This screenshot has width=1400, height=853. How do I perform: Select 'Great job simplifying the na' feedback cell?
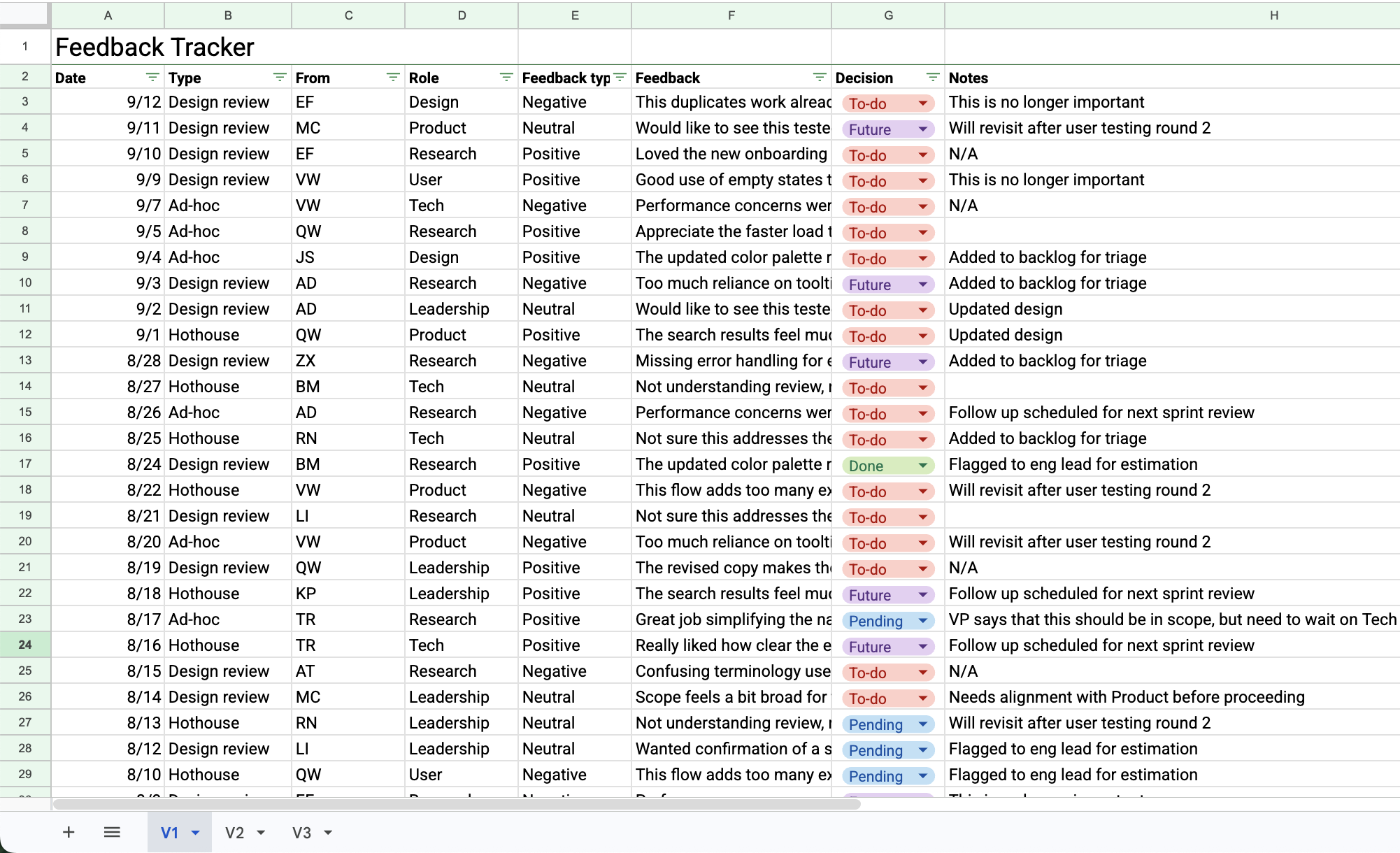tap(731, 619)
